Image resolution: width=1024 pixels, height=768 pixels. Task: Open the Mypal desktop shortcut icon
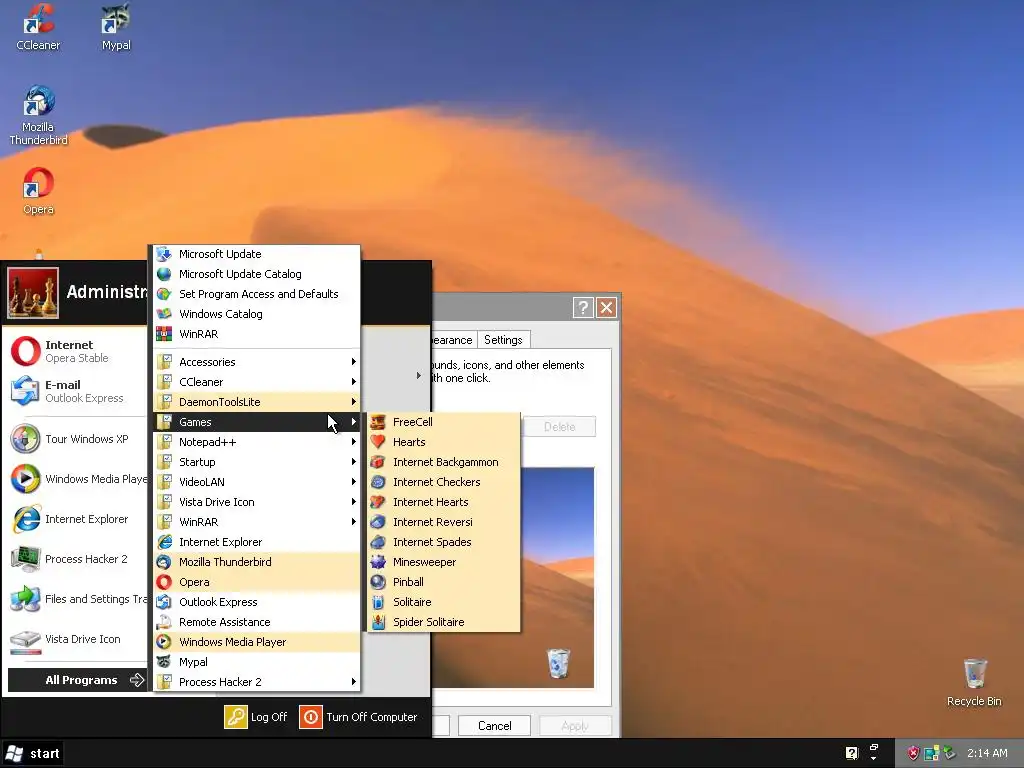(116, 27)
